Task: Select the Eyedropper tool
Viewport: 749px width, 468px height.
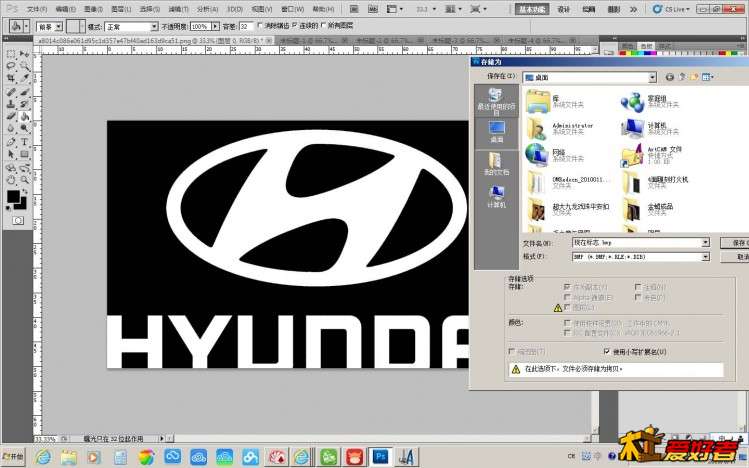Action: tap(24, 78)
